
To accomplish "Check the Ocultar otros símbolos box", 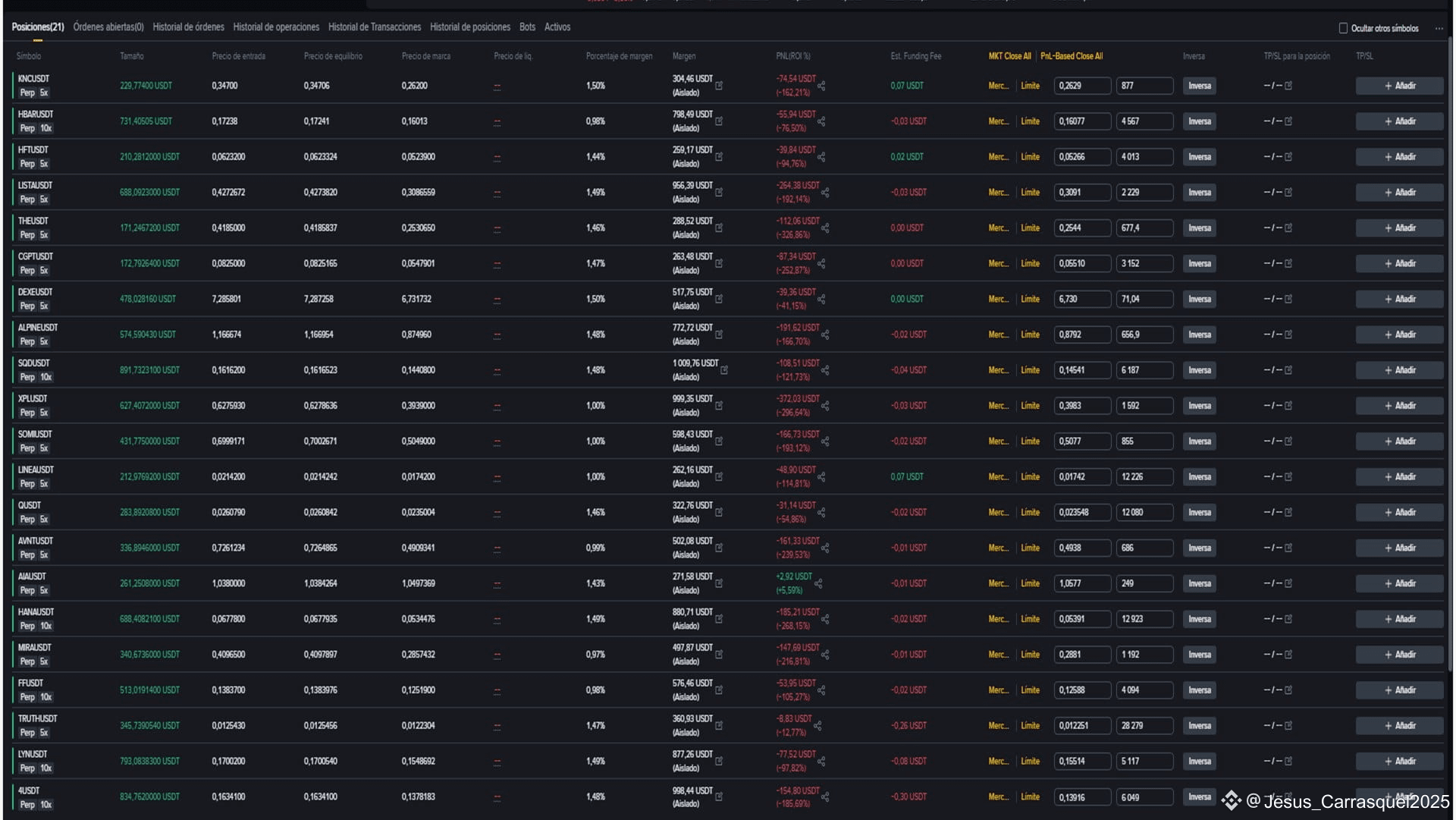I will point(1343,28).
